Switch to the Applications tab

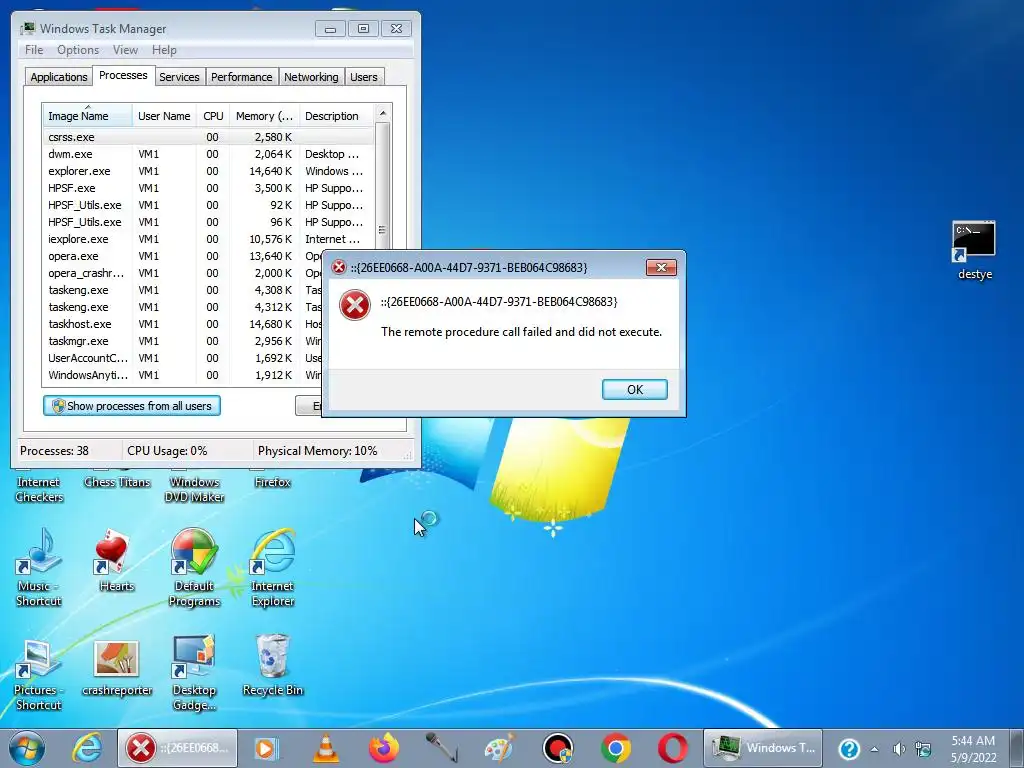click(59, 77)
